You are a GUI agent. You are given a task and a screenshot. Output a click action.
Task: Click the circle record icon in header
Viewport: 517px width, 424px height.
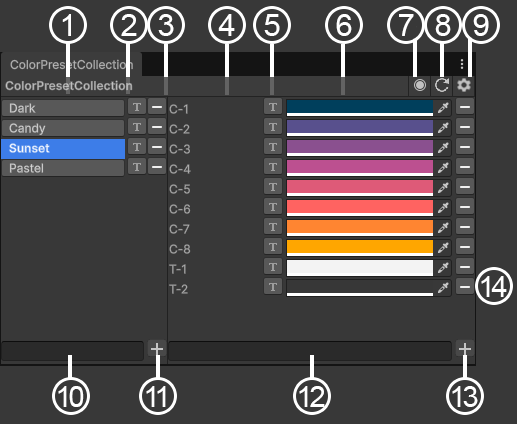click(x=420, y=85)
